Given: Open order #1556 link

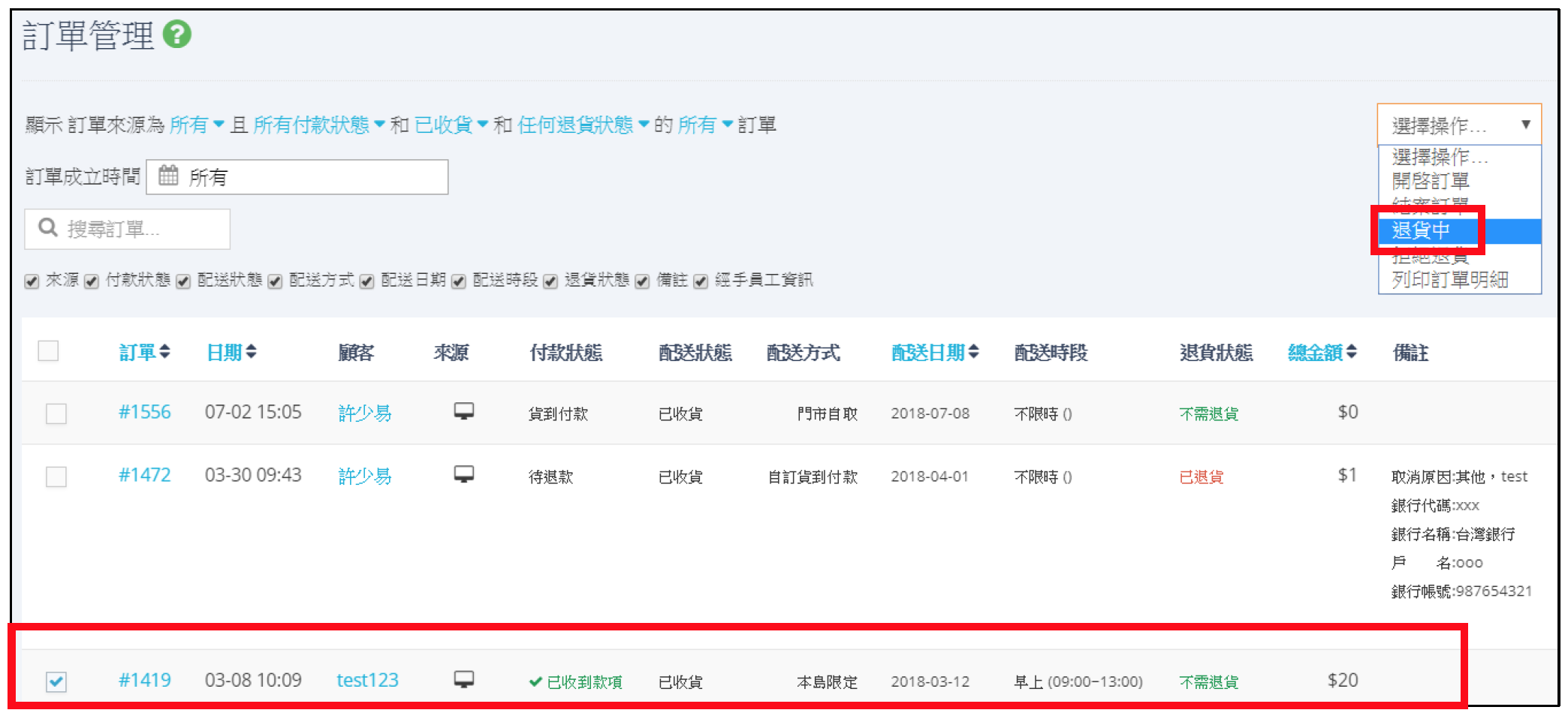Looking at the screenshot, I should click(145, 412).
